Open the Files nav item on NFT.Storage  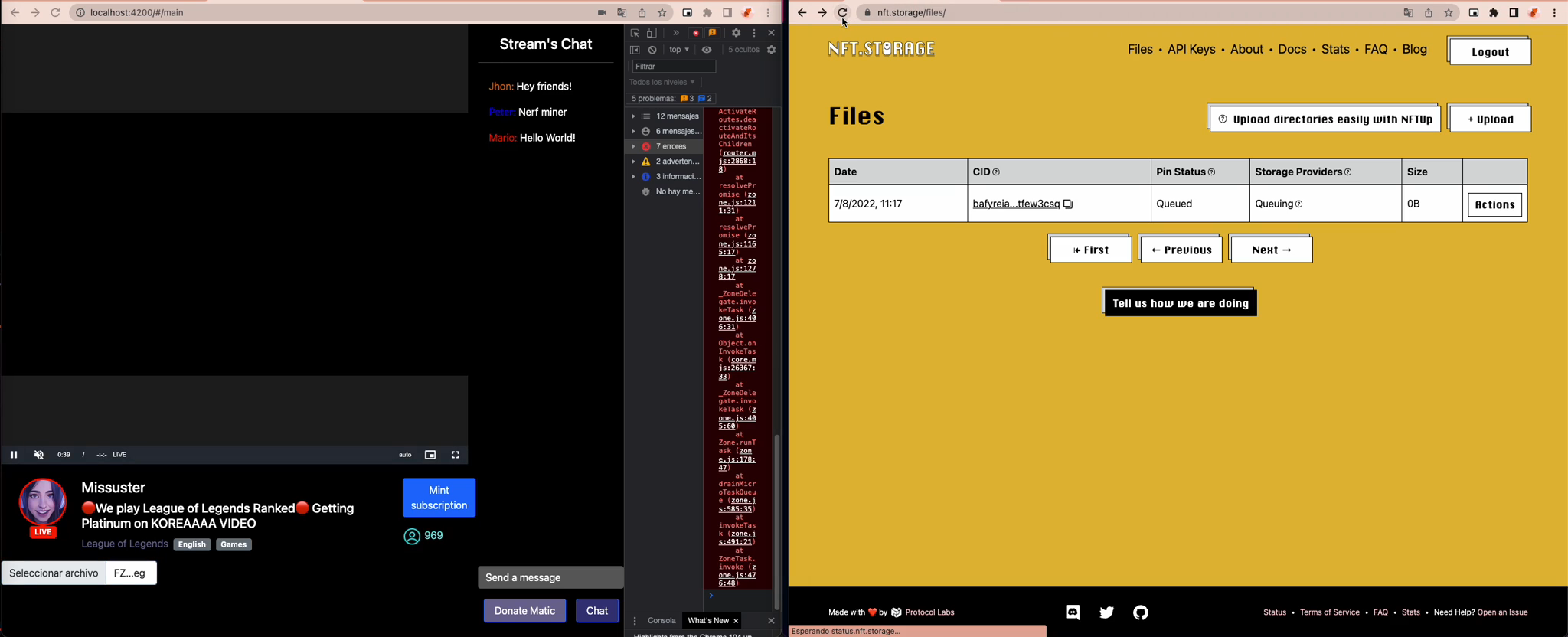1140,50
